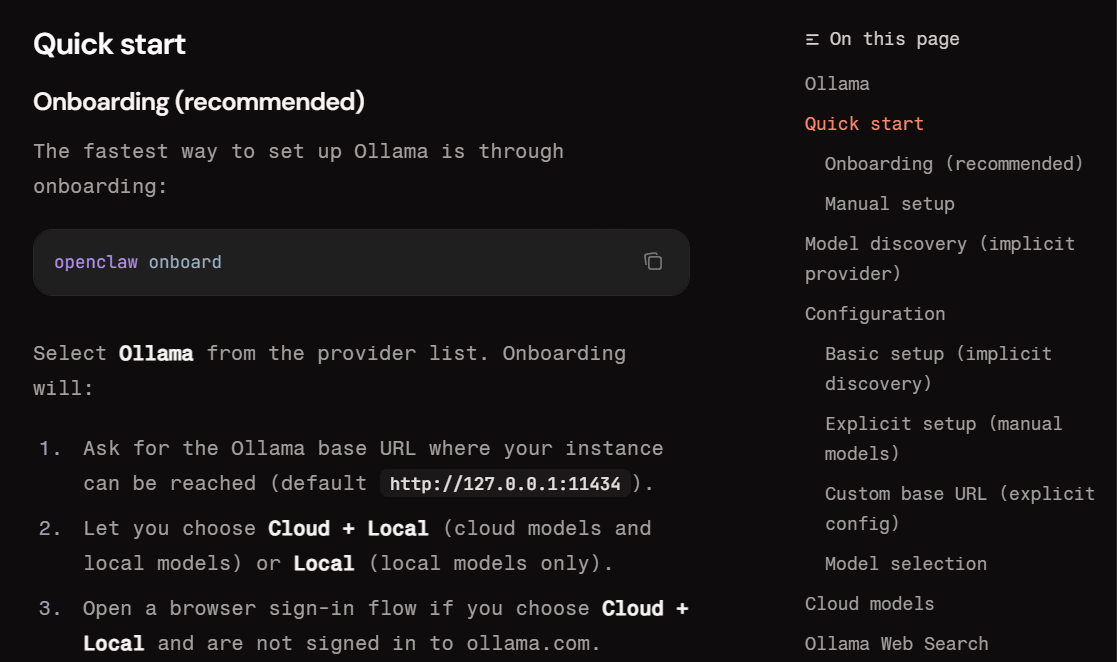Screen dimensions: 1117x662
Task: Go to Basic setup (implicit discovery)
Action: tap(938, 368)
